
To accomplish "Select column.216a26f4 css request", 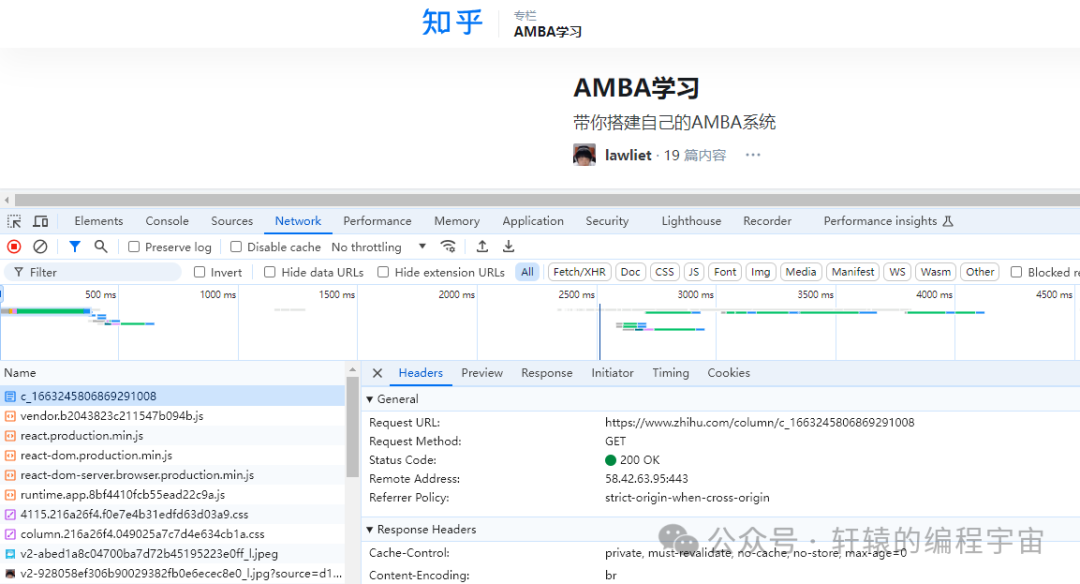I will (x=172, y=534).
